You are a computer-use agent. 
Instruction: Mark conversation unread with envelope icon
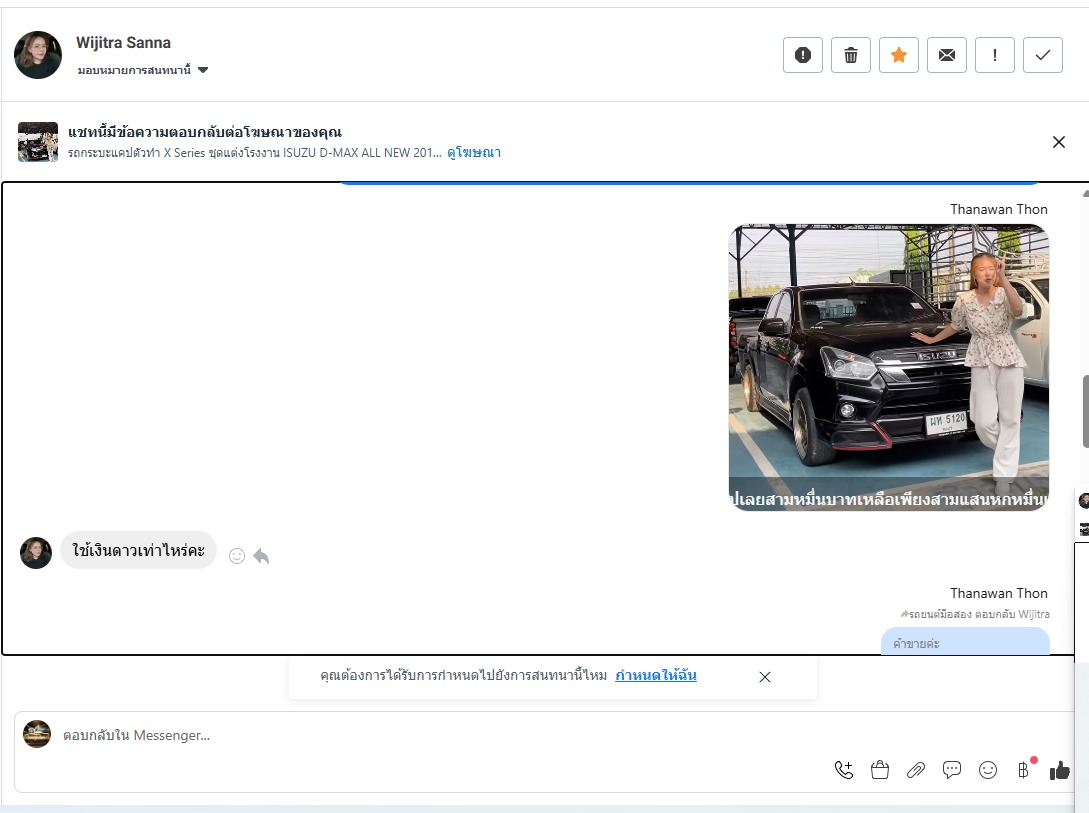(947, 55)
